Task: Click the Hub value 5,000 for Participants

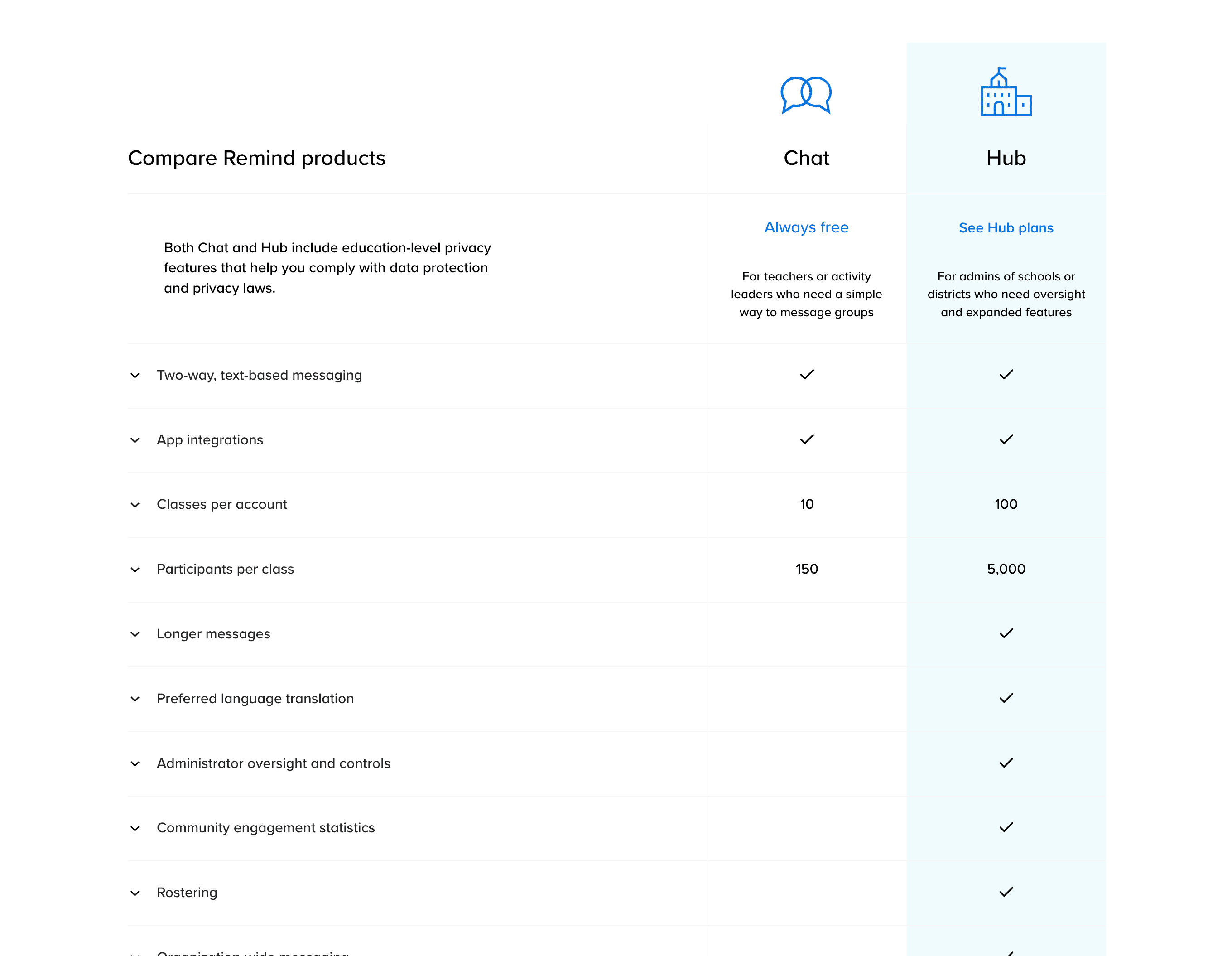Action: (1006, 570)
